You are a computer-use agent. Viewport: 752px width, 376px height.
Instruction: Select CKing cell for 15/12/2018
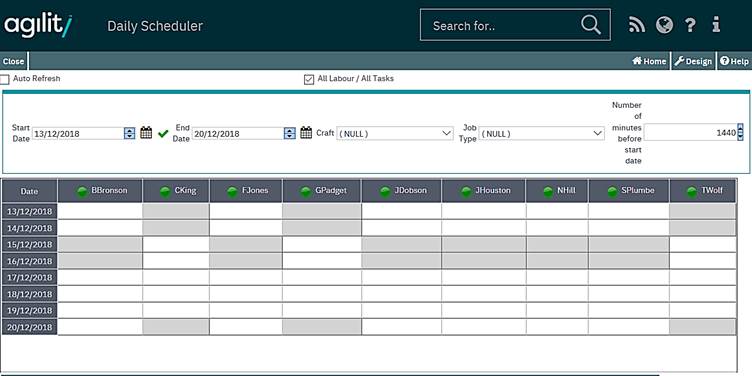[x=176, y=245]
